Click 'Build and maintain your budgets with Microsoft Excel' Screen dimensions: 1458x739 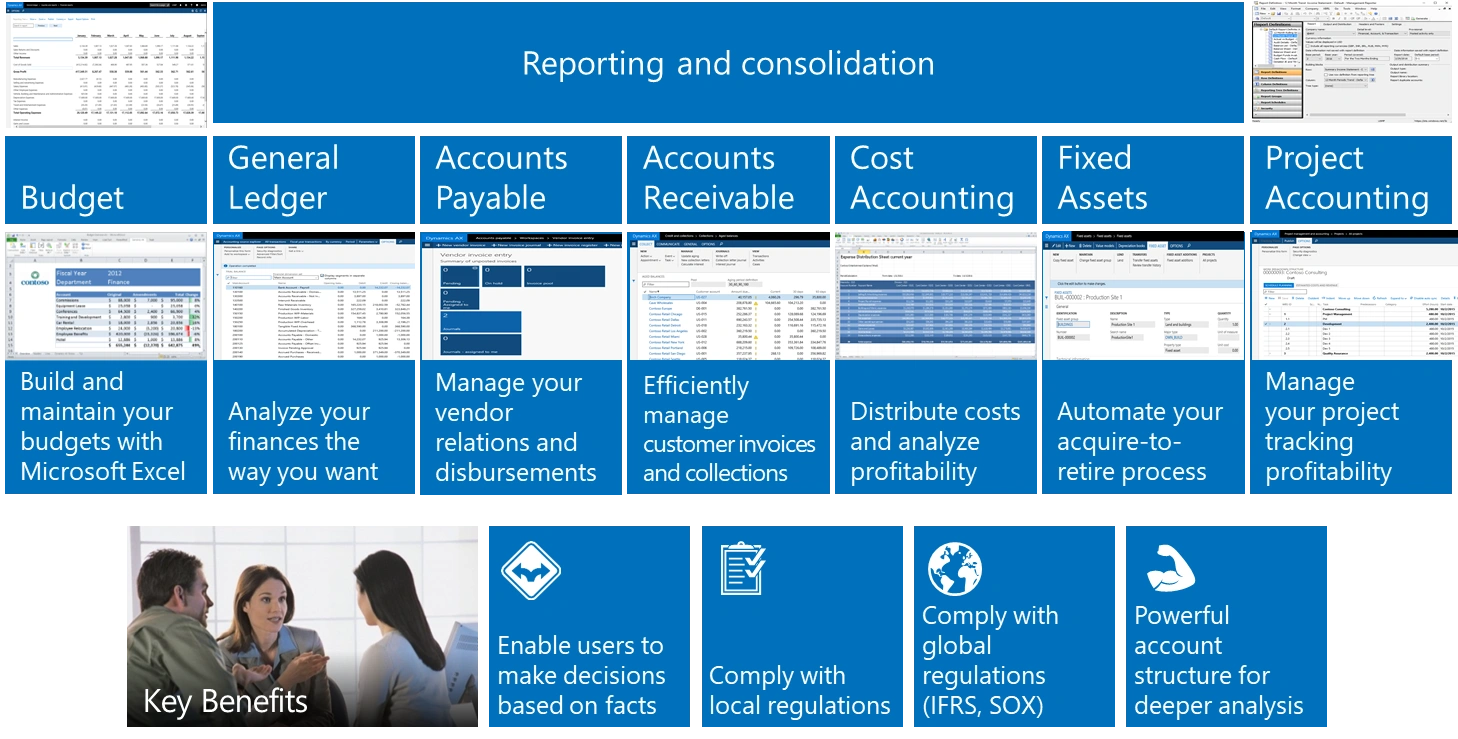tap(103, 427)
